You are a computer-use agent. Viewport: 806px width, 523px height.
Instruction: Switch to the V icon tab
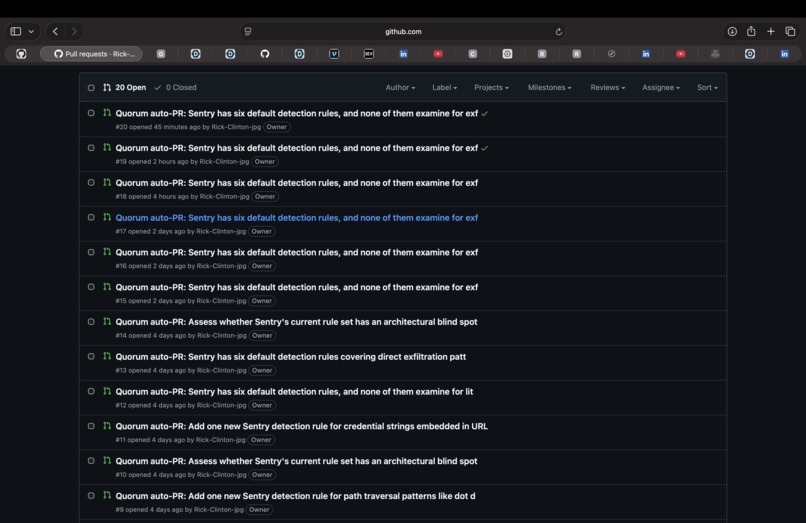tap(334, 54)
